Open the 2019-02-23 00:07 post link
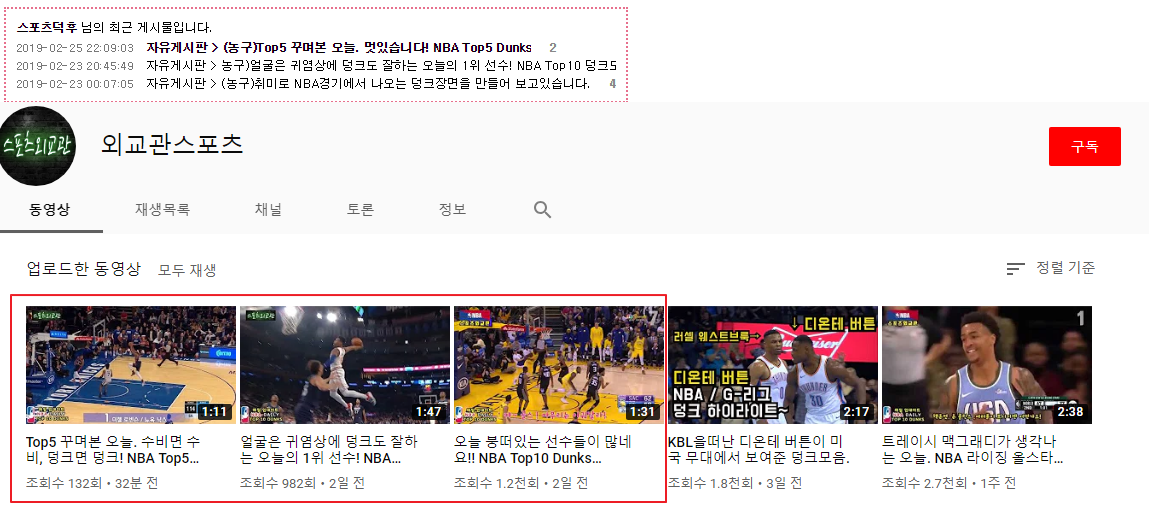This screenshot has width=1173, height=518. coord(405,83)
